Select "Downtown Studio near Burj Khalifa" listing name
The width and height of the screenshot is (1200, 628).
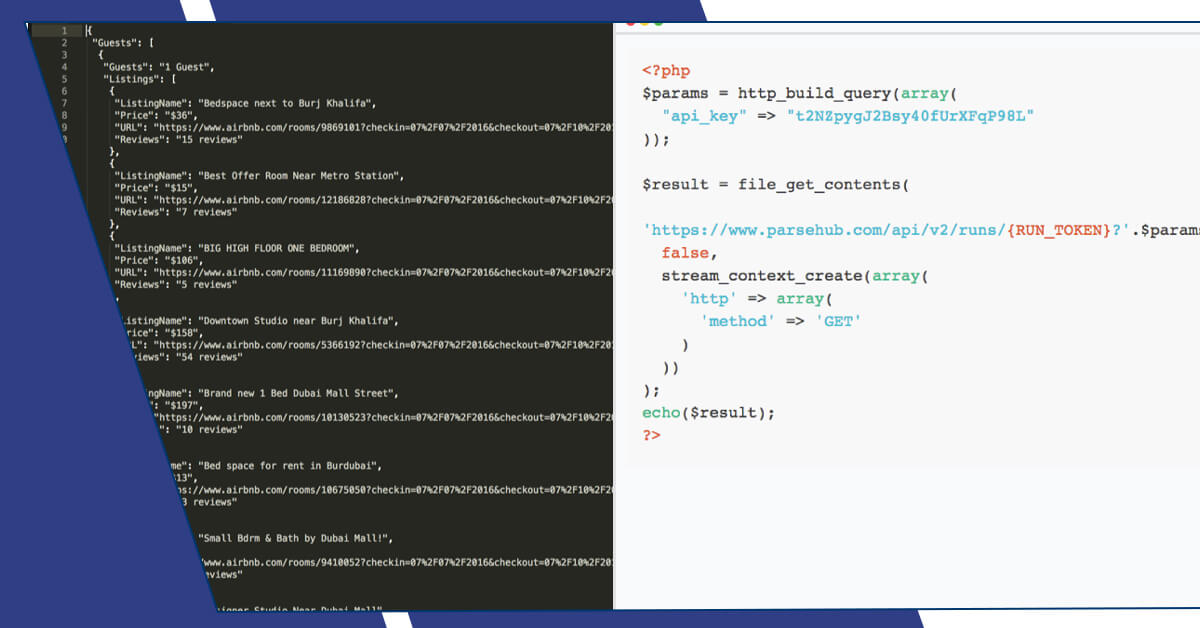coord(298,320)
